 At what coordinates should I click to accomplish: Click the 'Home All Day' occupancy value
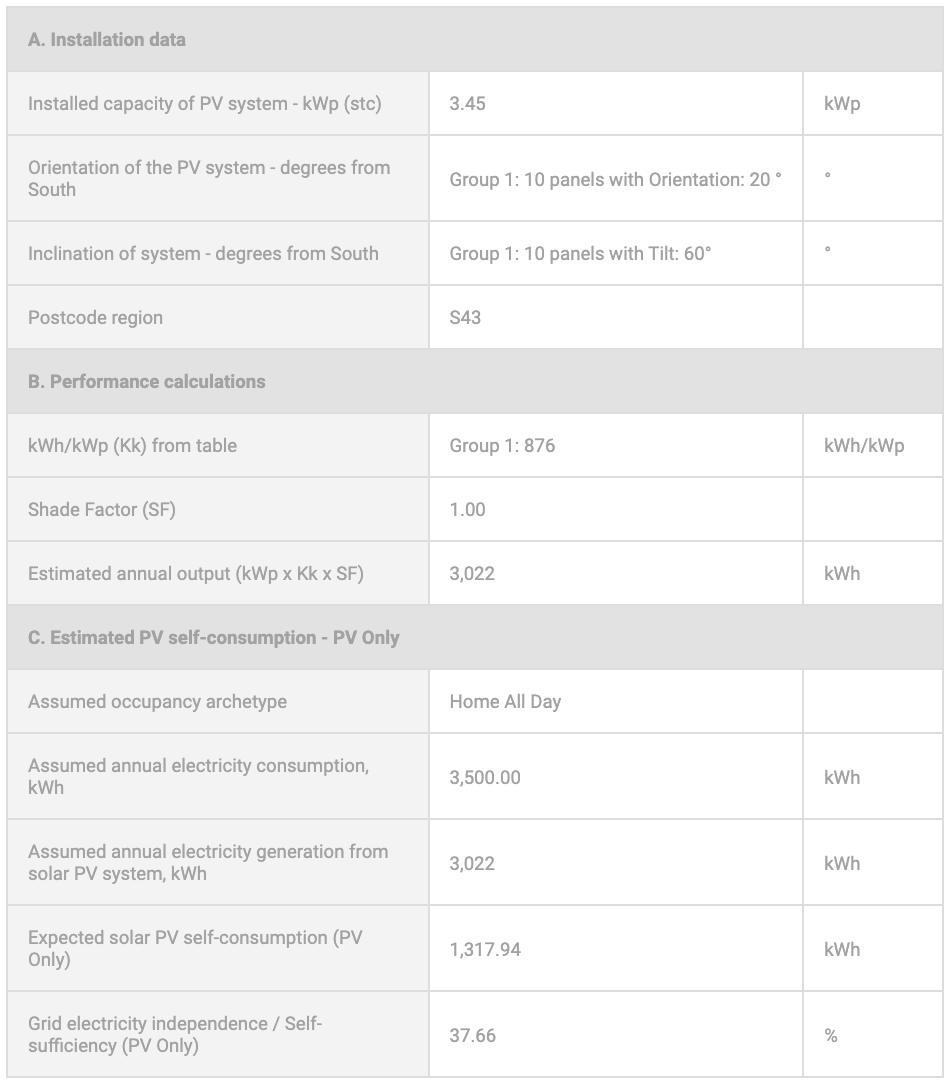tap(505, 702)
